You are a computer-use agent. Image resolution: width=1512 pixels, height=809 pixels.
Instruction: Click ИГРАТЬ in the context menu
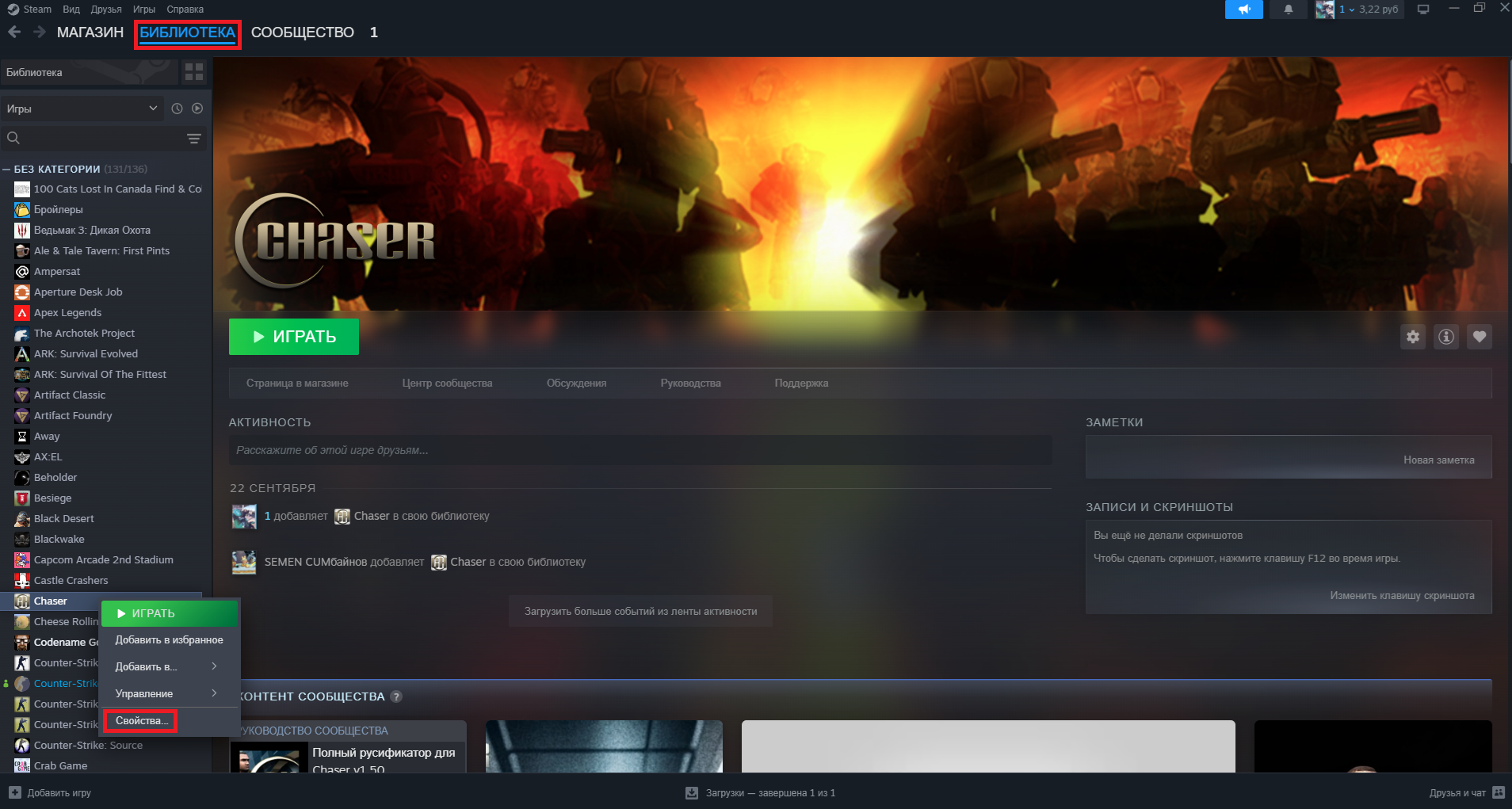(170, 613)
